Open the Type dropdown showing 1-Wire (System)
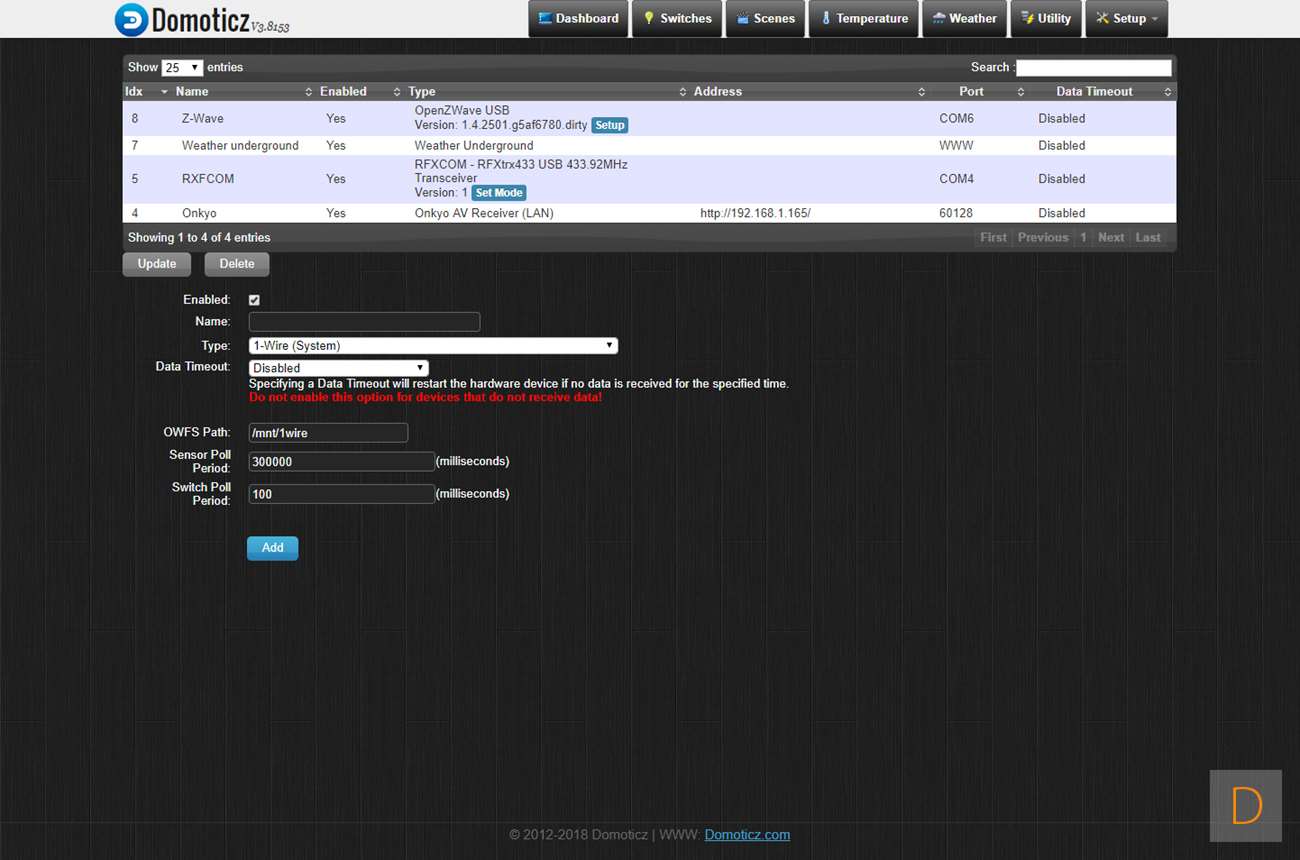Viewport: 1300px width, 860px height. click(x=433, y=346)
